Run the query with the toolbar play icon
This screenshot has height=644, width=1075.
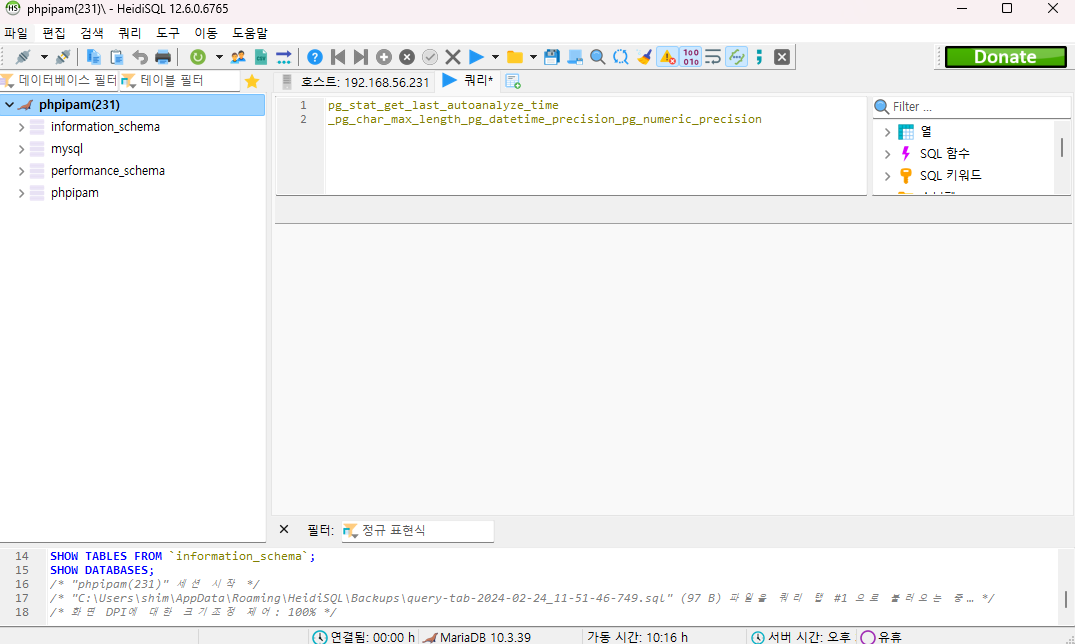coord(476,57)
